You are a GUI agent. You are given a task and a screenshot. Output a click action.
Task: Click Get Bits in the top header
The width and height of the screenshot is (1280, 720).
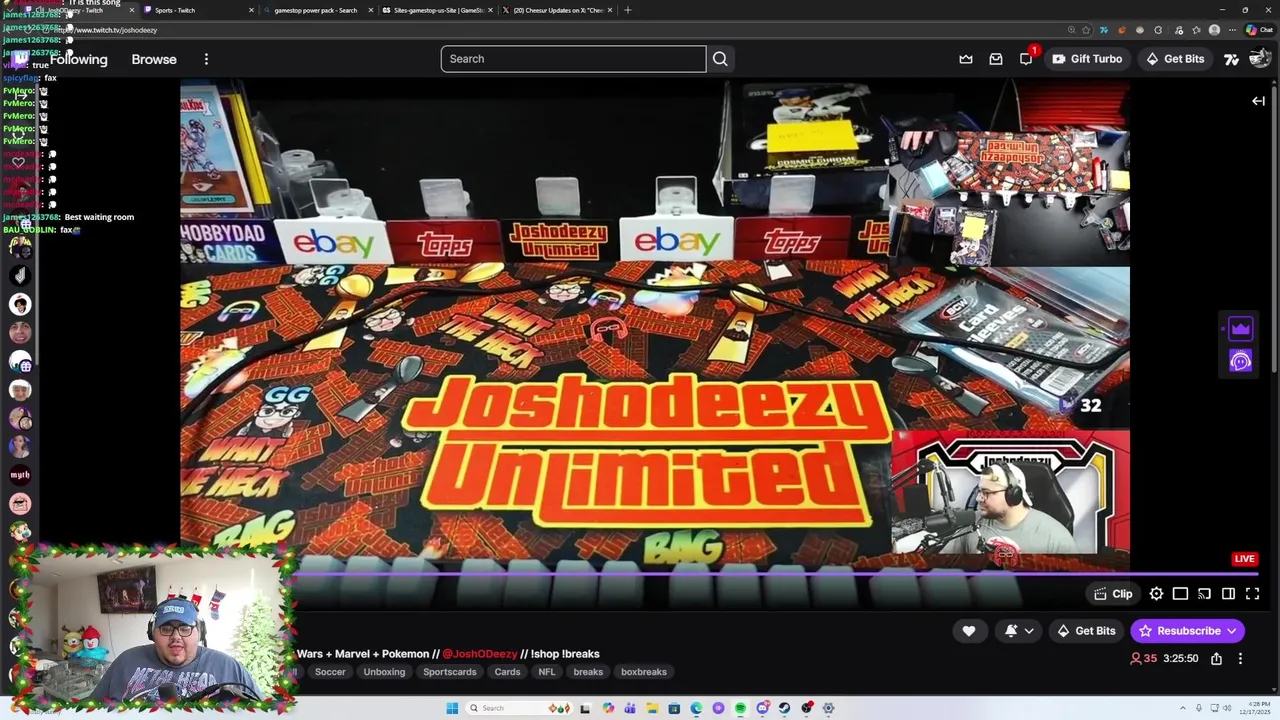pos(1175,59)
